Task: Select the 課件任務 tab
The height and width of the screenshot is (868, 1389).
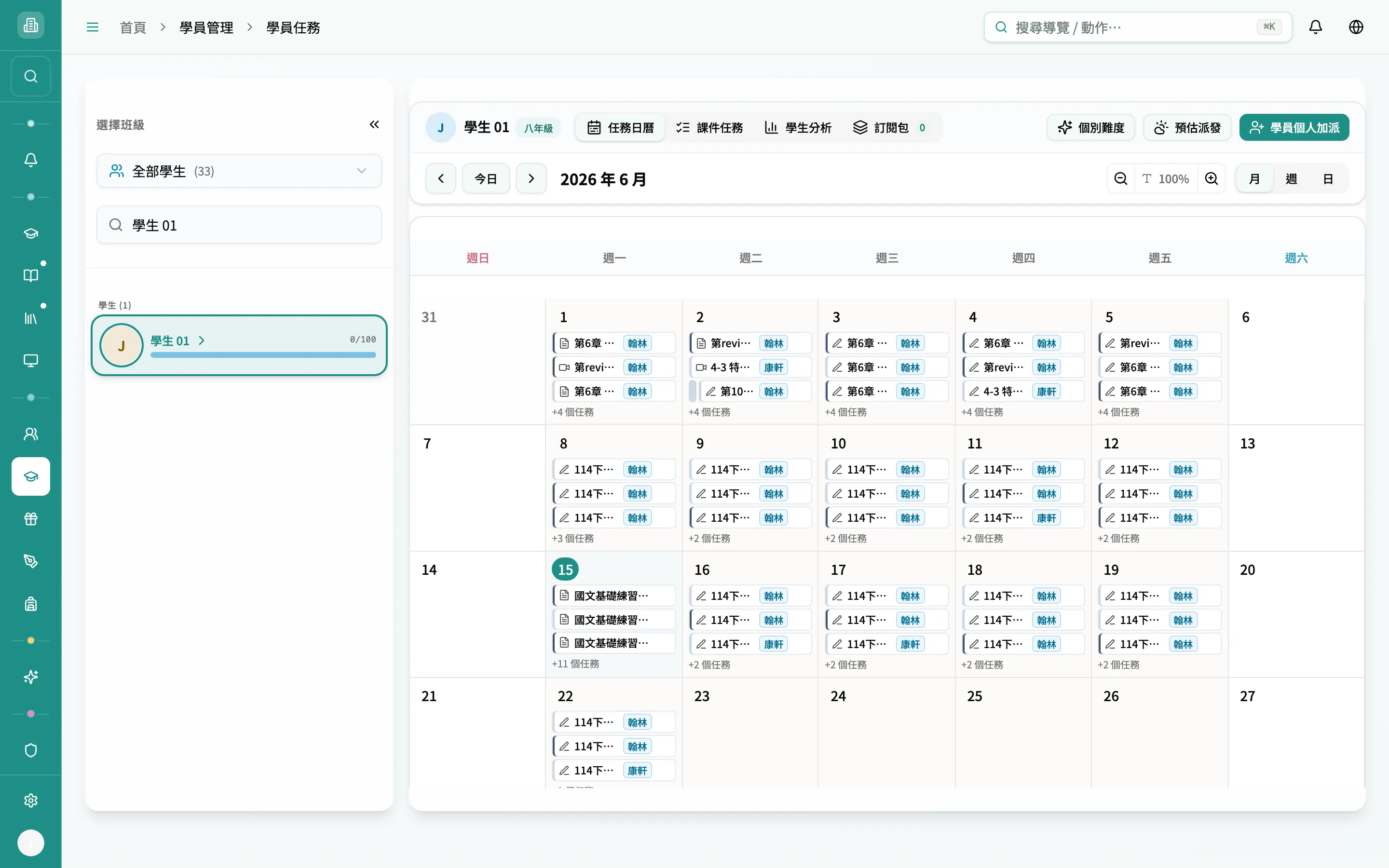Action: [x=709, y=127]
